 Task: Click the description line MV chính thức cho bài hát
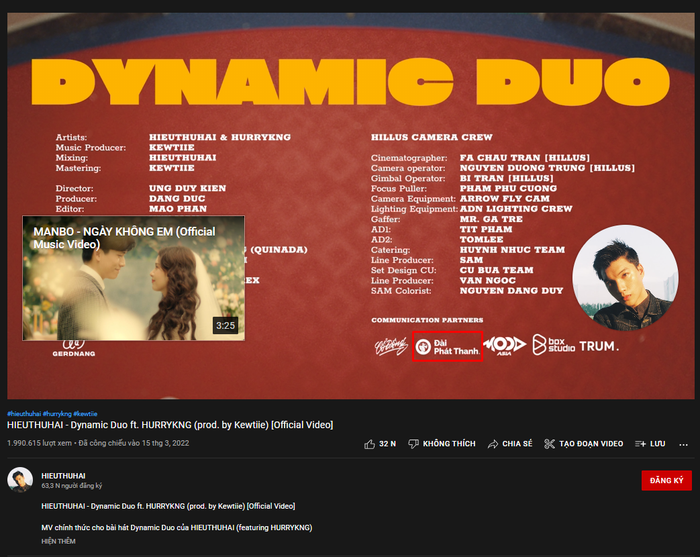177,528
